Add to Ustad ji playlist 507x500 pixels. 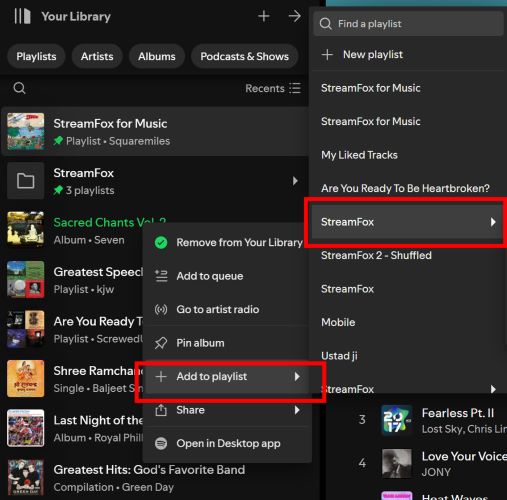click(x=408, y=356)
